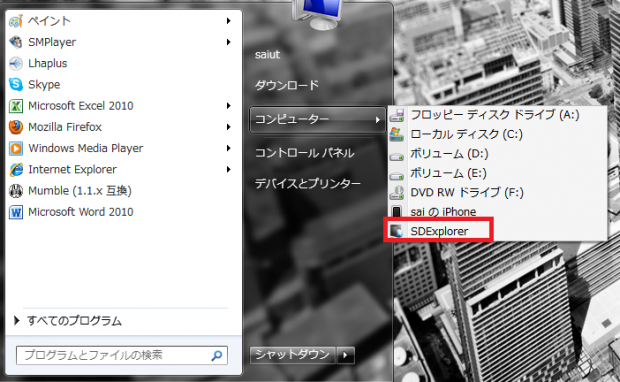Open the saiut user folder
This screenshot has height=382, width=620.
click(267, 55)
